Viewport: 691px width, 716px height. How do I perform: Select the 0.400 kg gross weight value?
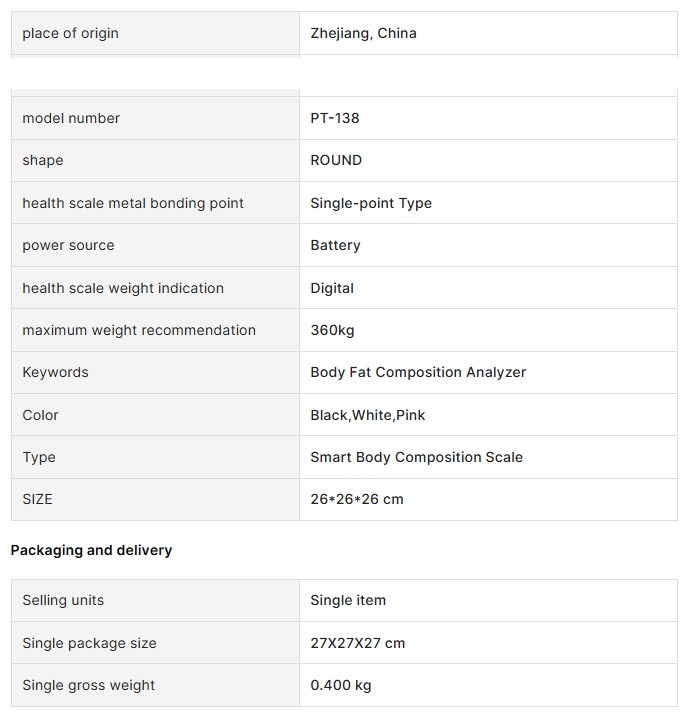(x=341, y=685)
